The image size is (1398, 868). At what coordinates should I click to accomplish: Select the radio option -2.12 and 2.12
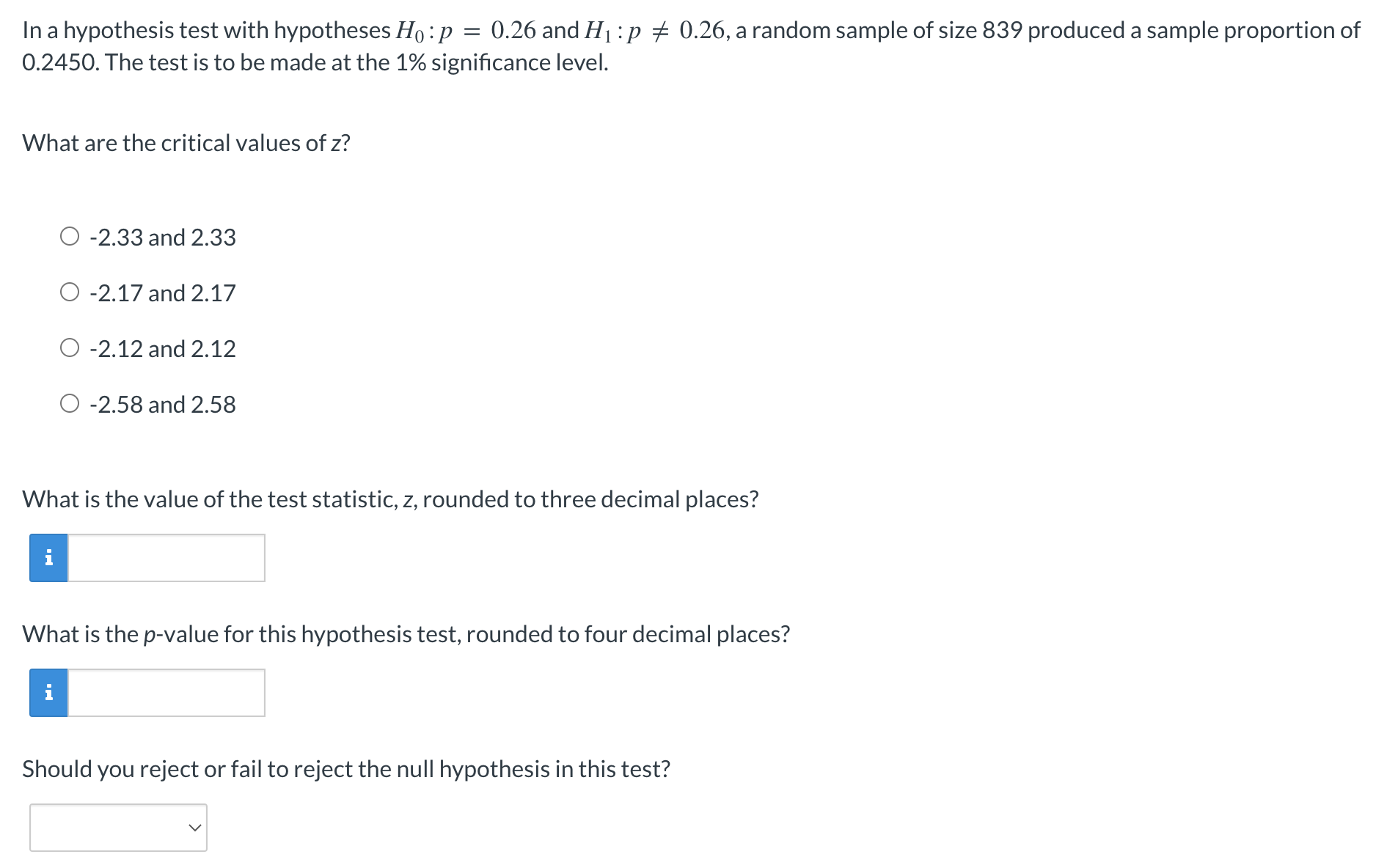click(x=70, y=347)
